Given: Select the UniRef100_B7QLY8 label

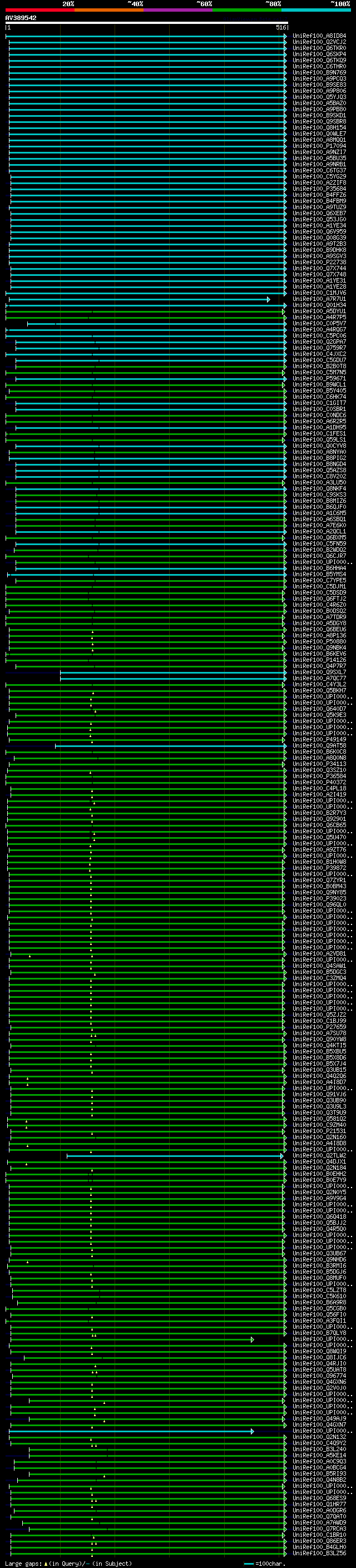Looking at the screenshot, I should [319, 1332].
